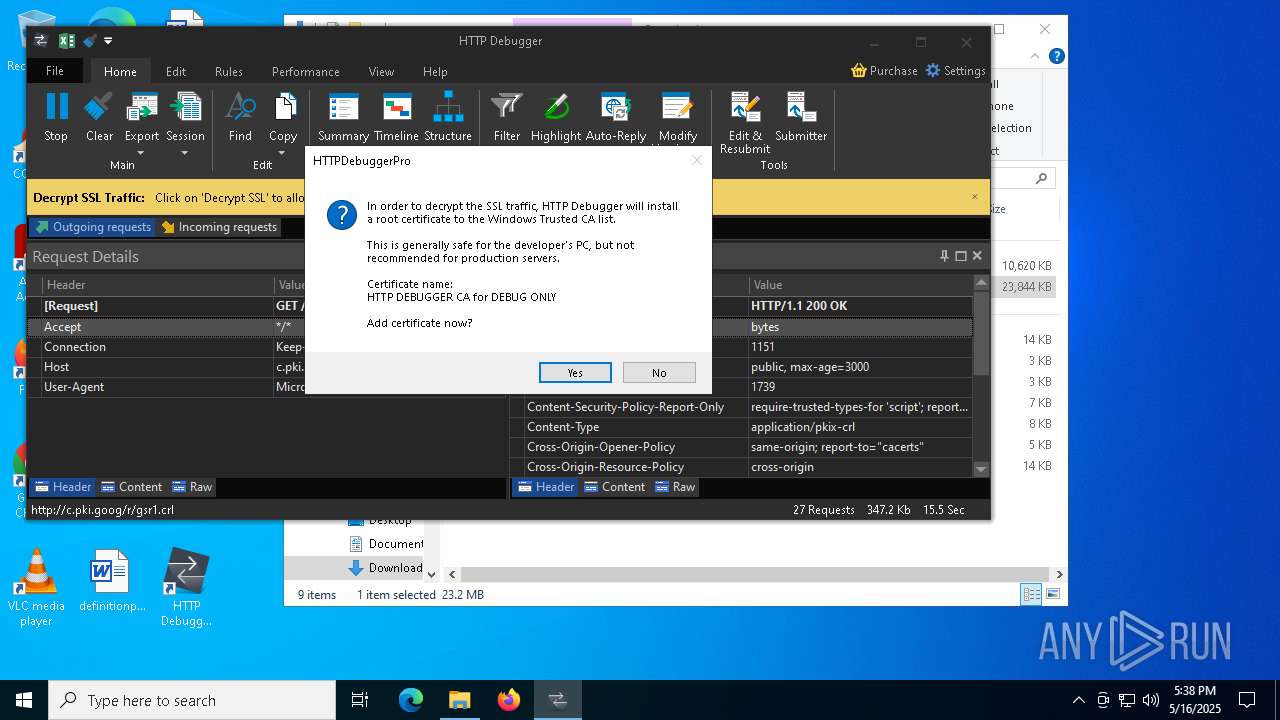The height and width of the screenshot is (720, 1280).
Task: Open the Export dropdown arrow
Action: tap(141, 153)
